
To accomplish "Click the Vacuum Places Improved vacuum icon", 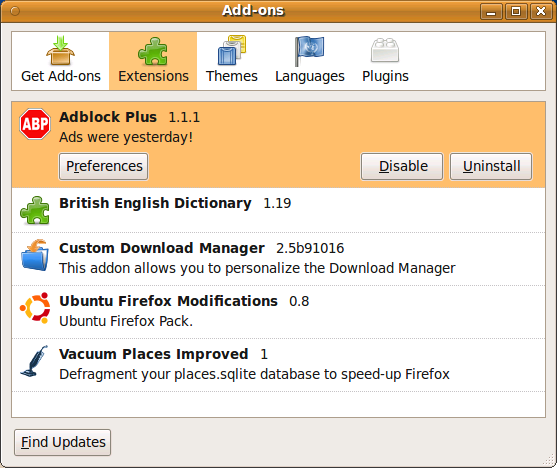I will pos(34,361).
